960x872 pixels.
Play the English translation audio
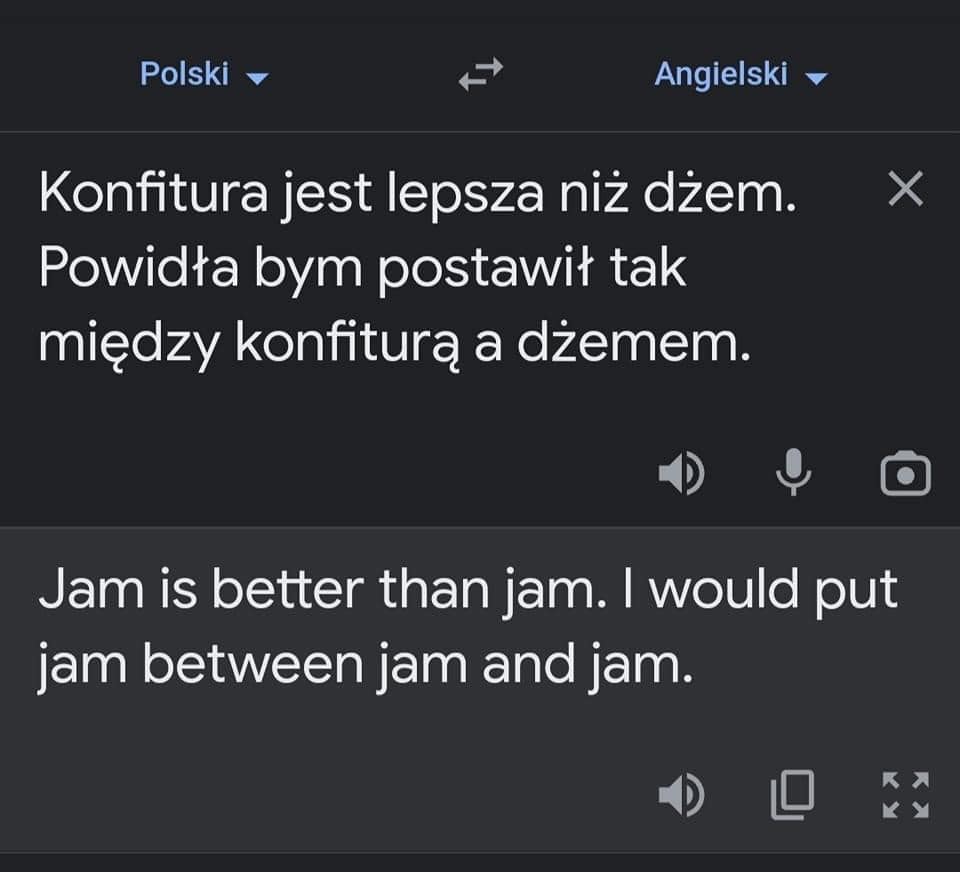tap(681, 795)
